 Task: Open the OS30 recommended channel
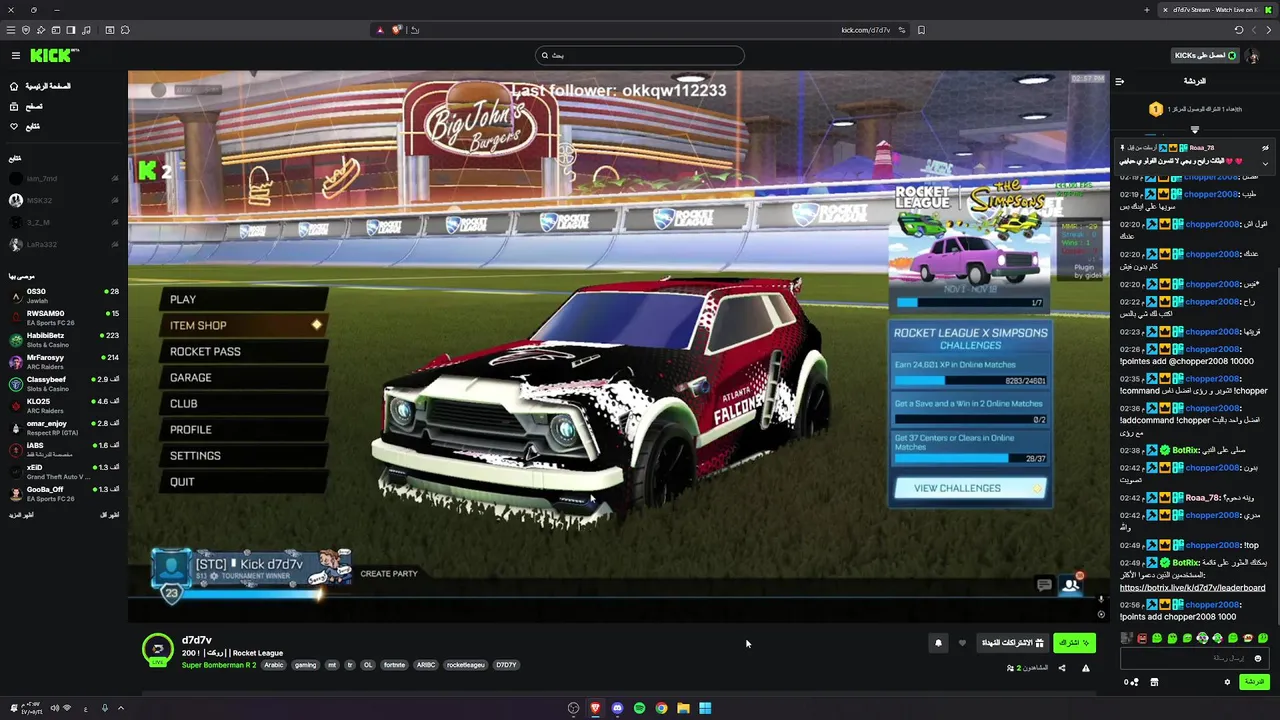64,295
